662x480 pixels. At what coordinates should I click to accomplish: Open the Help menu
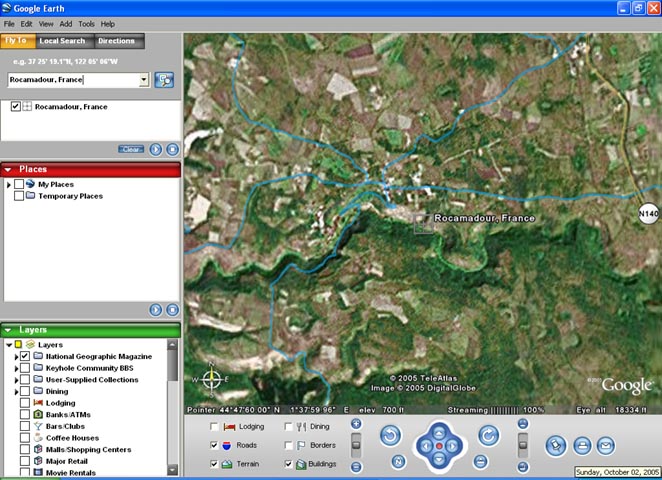point(108,24)
